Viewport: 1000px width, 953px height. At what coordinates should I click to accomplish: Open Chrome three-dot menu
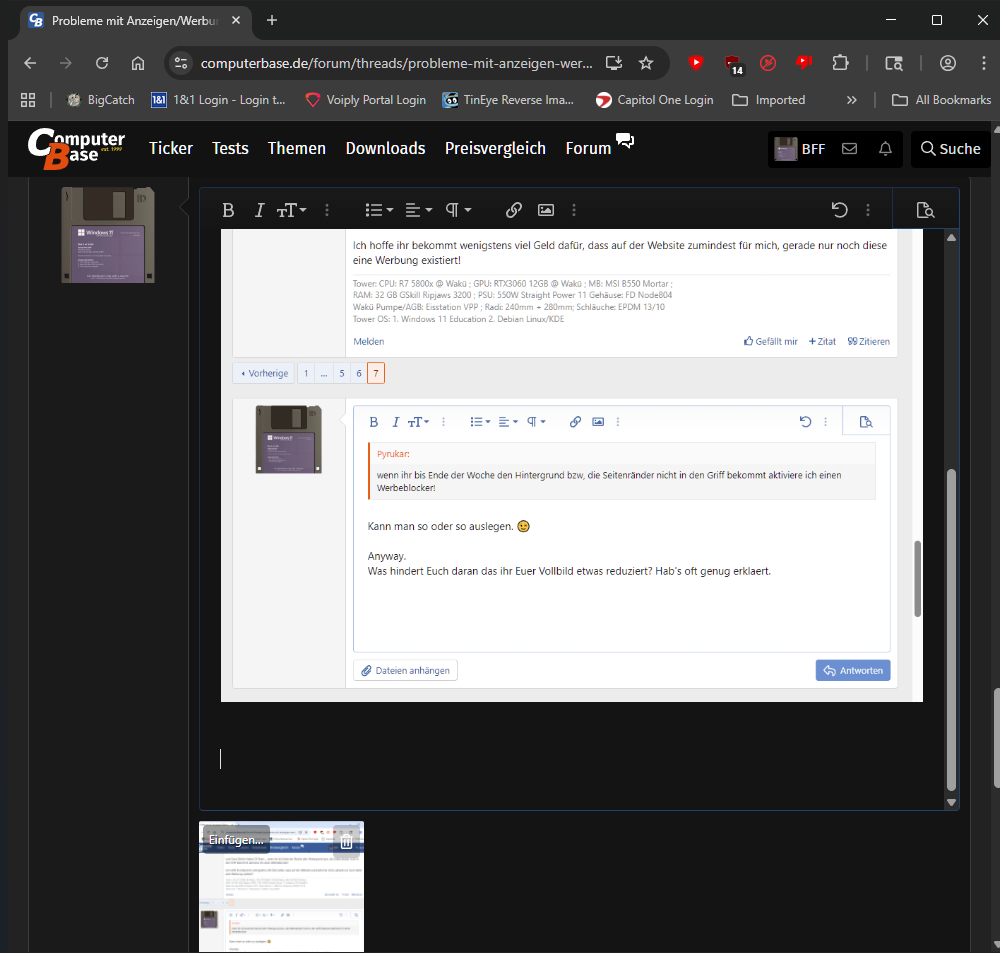pos(983,63)
